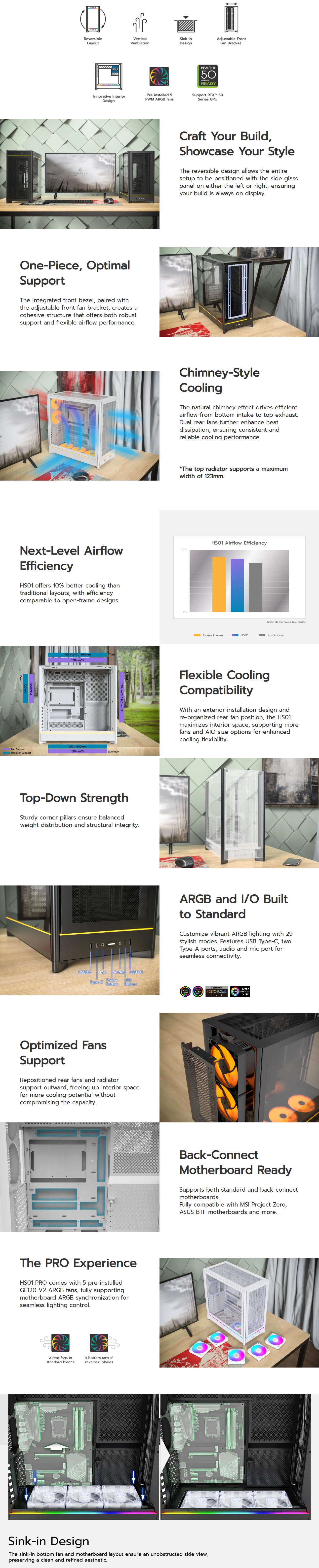
Task: Click the NVIDIA 50 Series Ready badge
Action: click(x=208, y=76)
